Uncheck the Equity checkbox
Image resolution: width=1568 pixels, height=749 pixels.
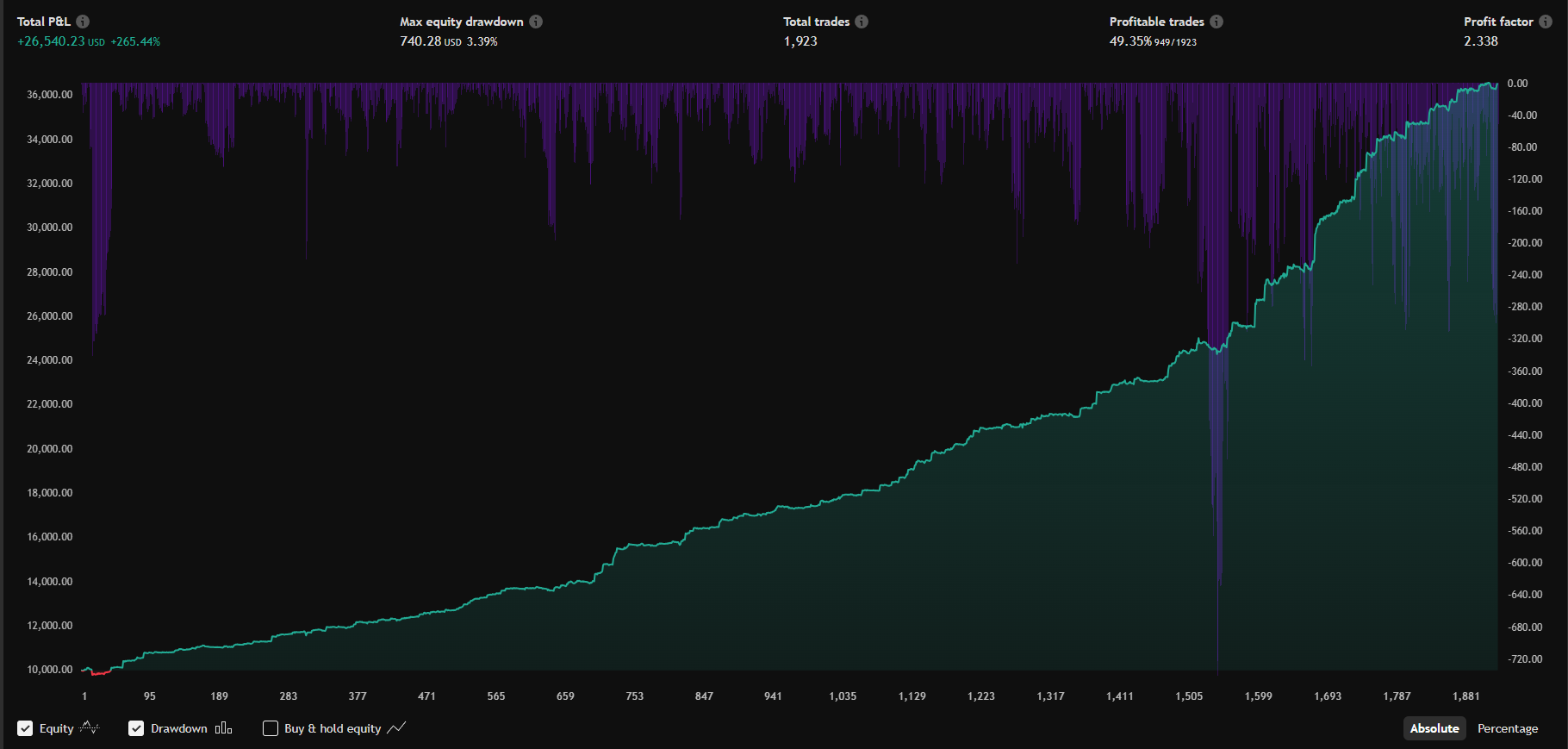(x=25, y=728)
